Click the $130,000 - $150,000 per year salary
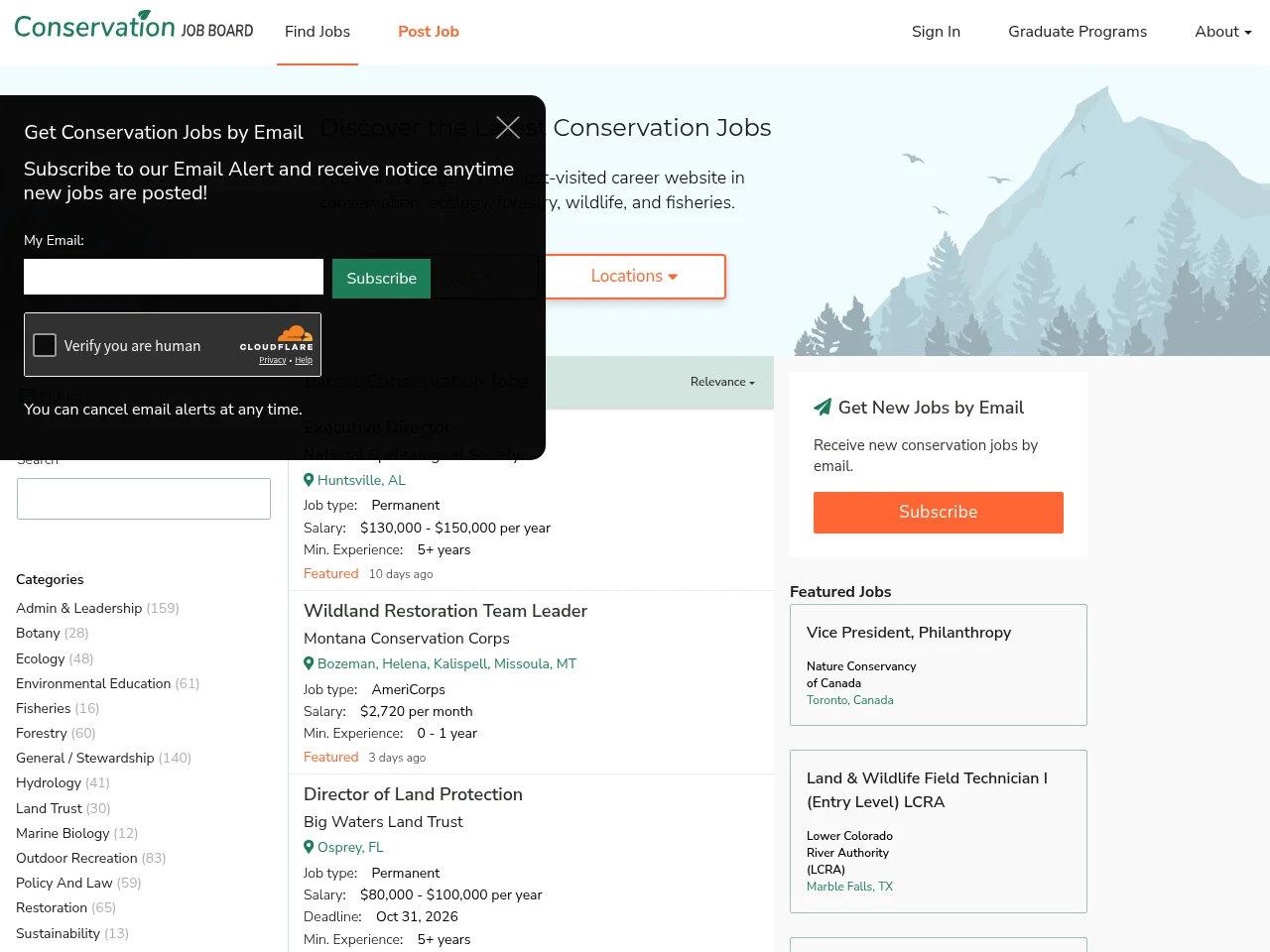 point(455,528)
